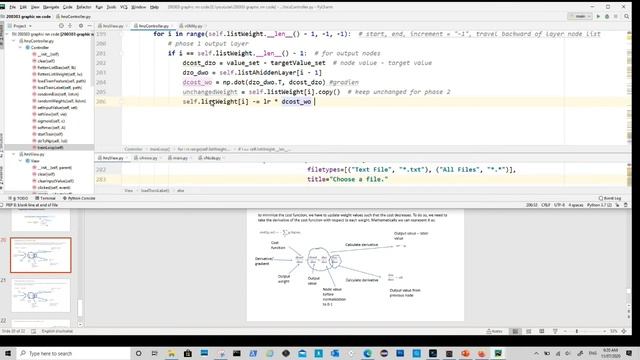This screenshot has height=360, width=640.
Task: Open the Event Log
Action: coord(610,198)
